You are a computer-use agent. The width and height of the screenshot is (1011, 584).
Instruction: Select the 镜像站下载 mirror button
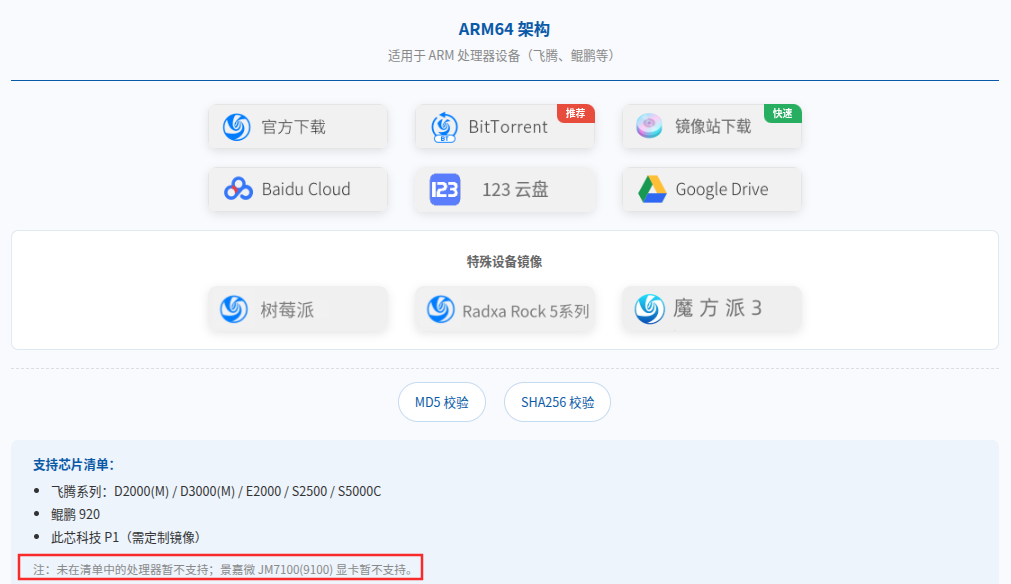(712, 126)
